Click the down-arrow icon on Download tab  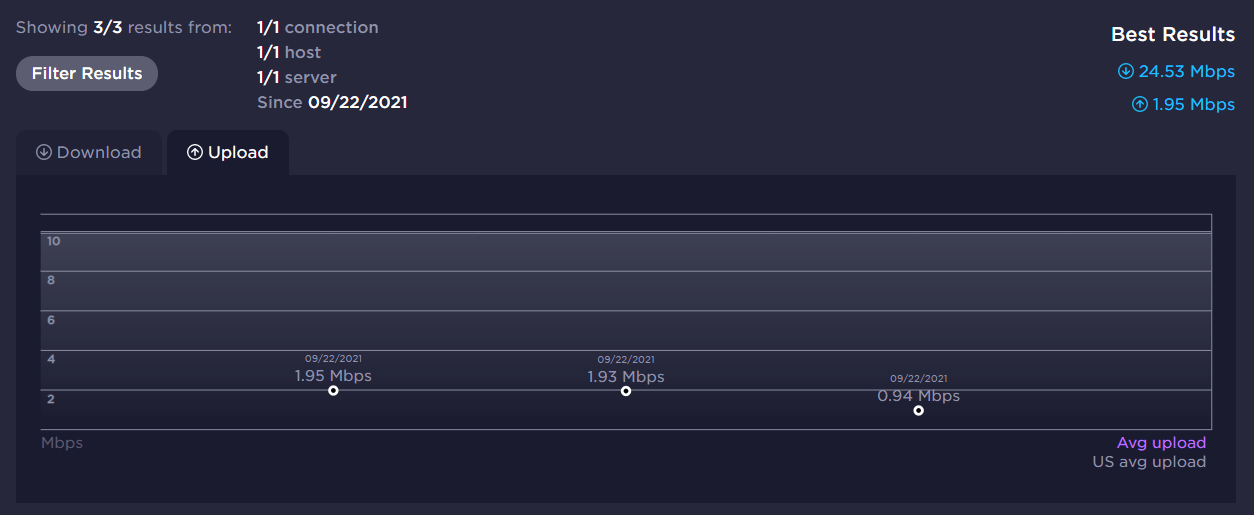44,152
